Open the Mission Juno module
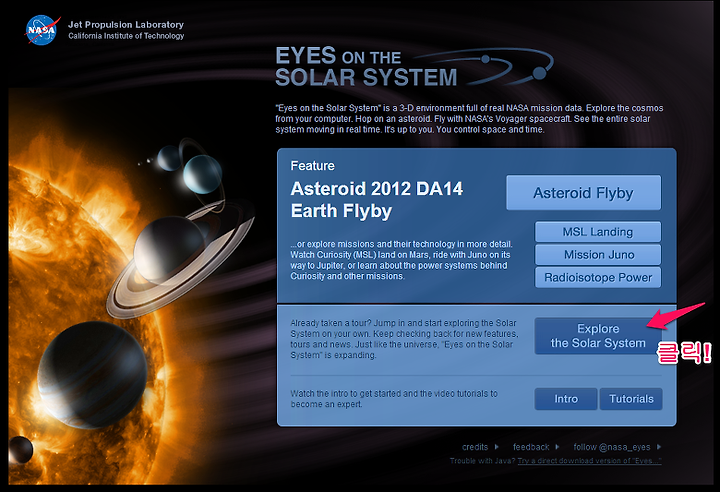This screenshot has width=720, height=492. (598, 254)
